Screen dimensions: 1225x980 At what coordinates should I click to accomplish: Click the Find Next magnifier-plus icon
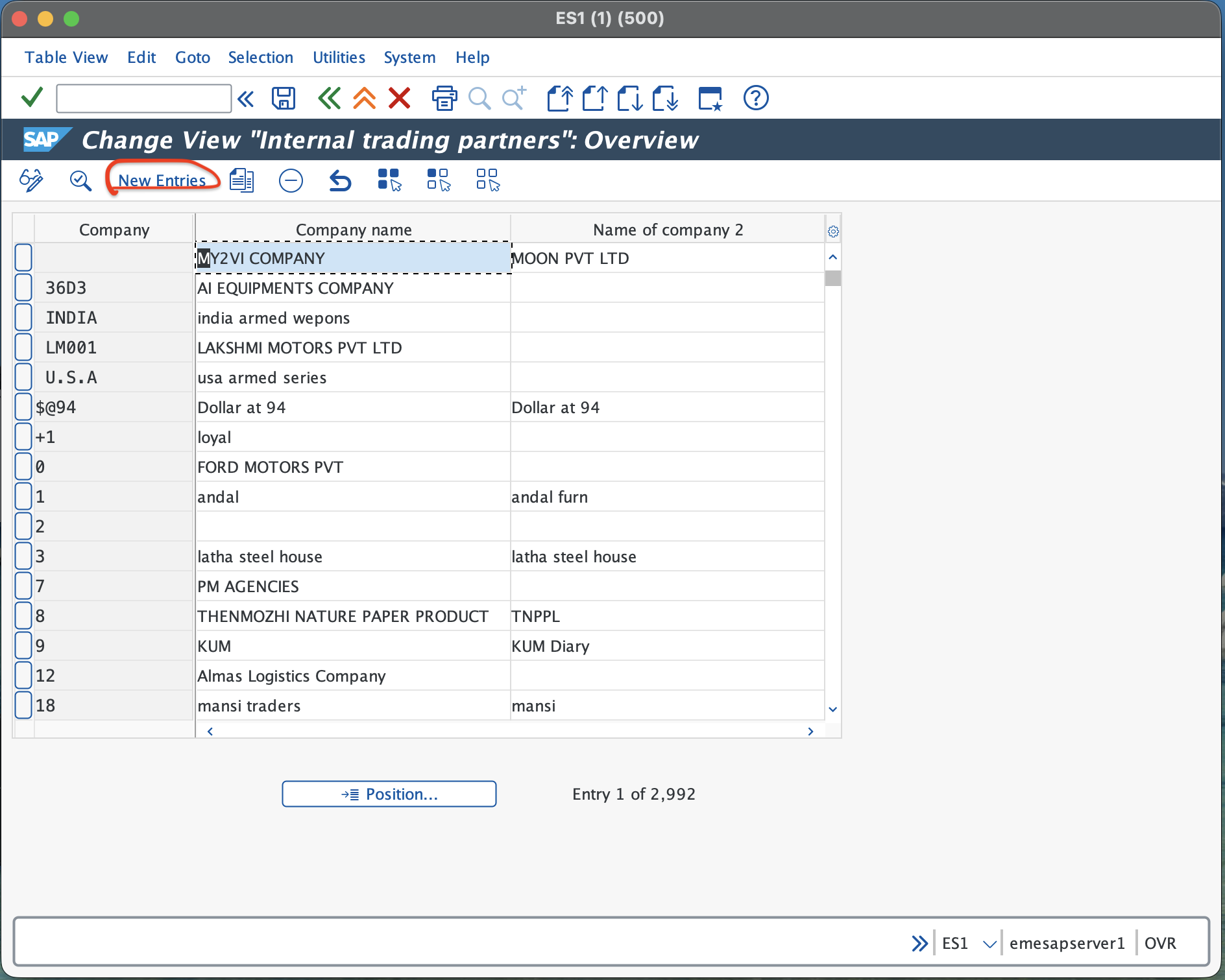pos(515,99)
